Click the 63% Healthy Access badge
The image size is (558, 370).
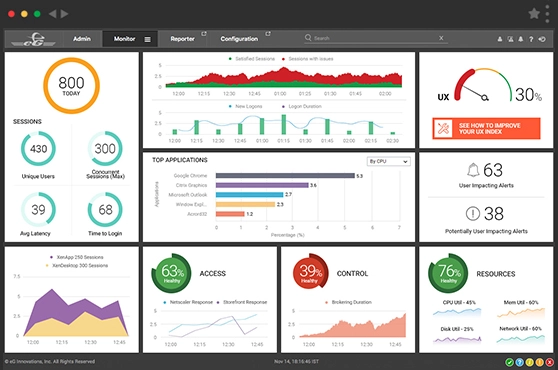tap(172, 273)
